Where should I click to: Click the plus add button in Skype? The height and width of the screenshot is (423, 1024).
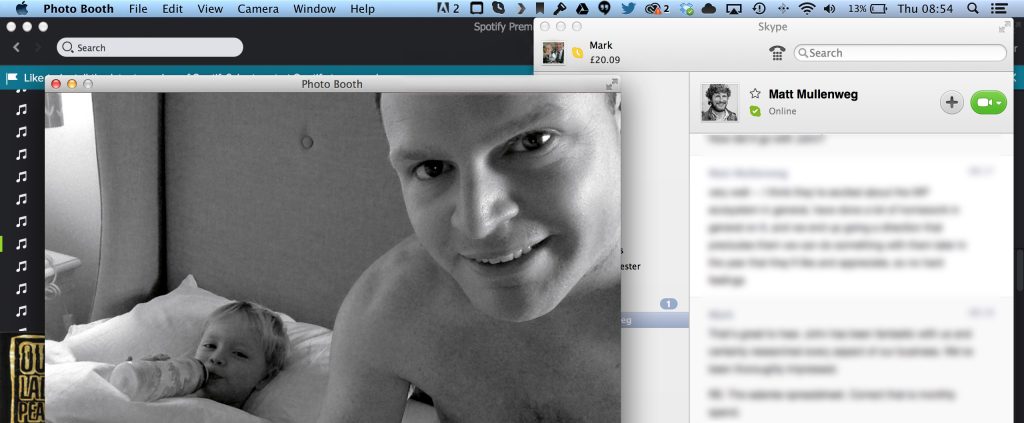(952, 102)
